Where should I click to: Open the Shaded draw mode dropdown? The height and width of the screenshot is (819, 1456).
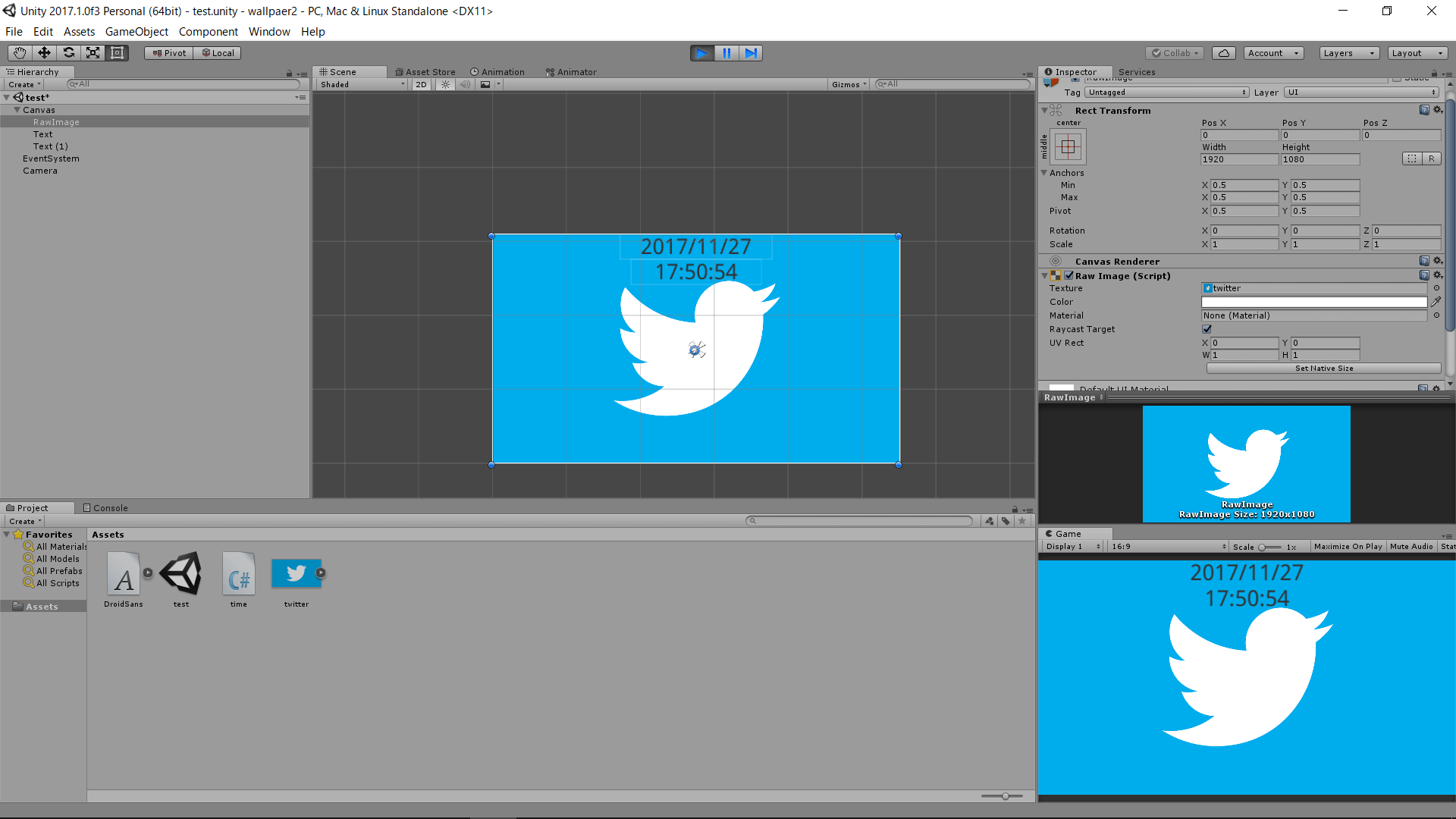362,85
